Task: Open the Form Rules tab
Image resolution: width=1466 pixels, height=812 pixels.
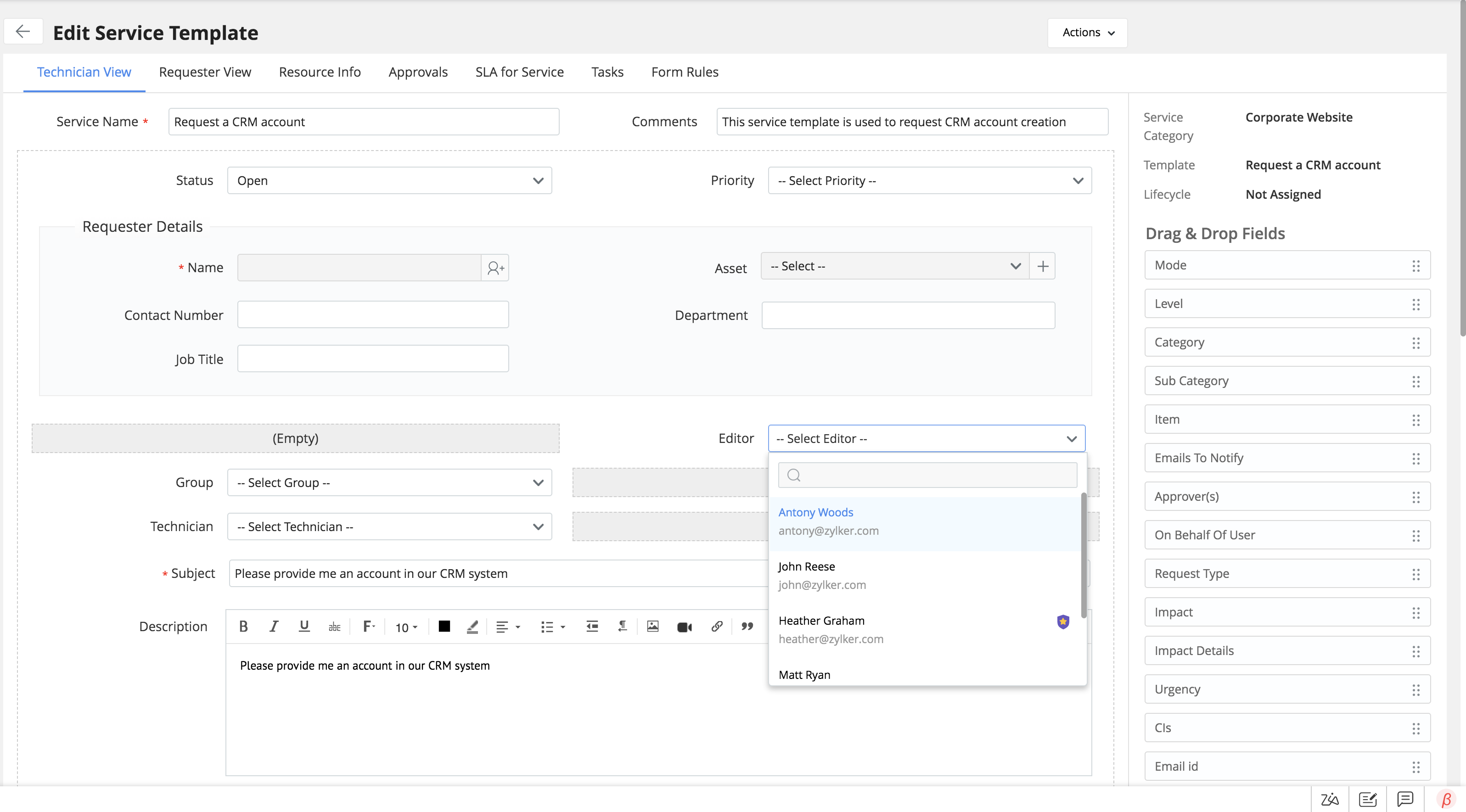Action: (685, 72)
